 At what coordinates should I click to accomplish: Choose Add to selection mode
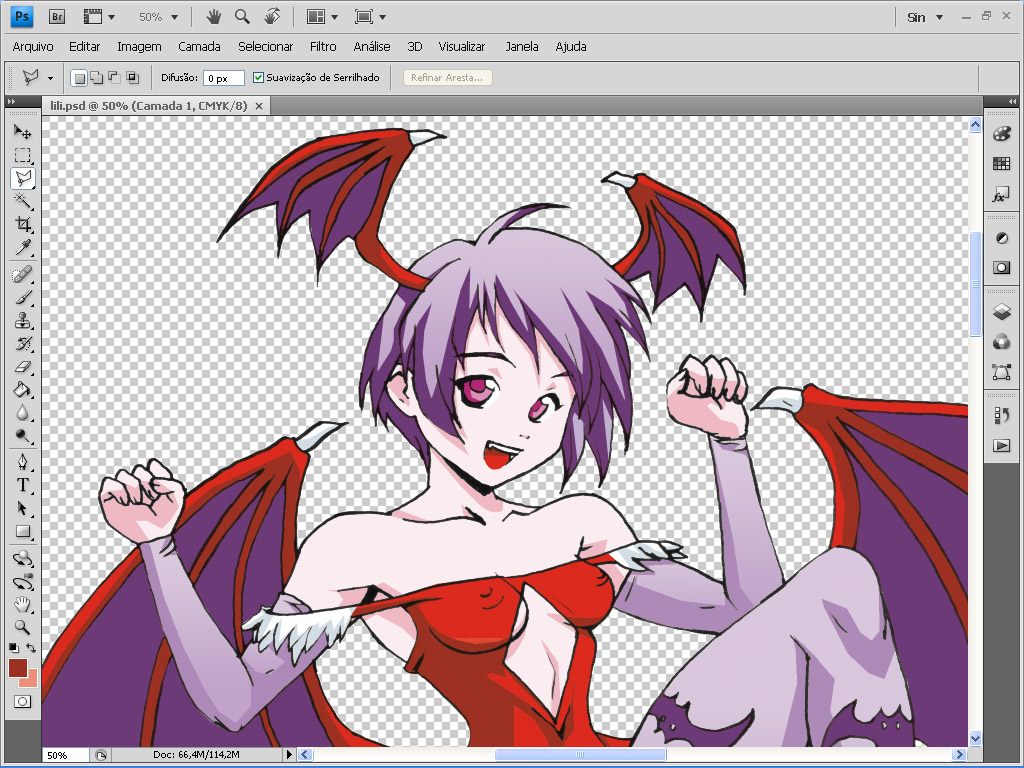(97, 78)
